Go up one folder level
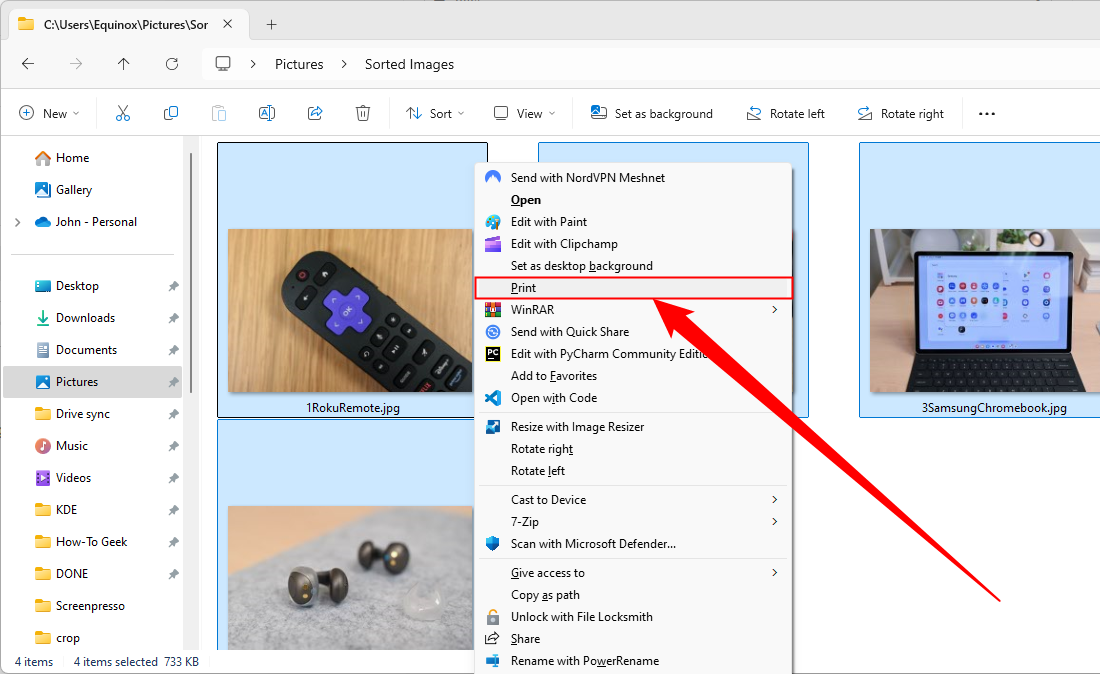1100x674 pixels. [123, 64]
